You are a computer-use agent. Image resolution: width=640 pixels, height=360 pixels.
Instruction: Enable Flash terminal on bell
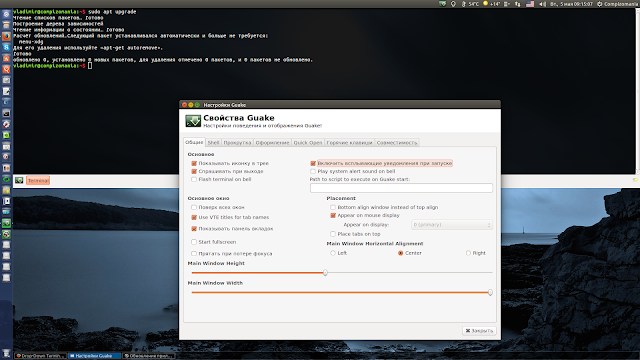click(x=194, y=179)
